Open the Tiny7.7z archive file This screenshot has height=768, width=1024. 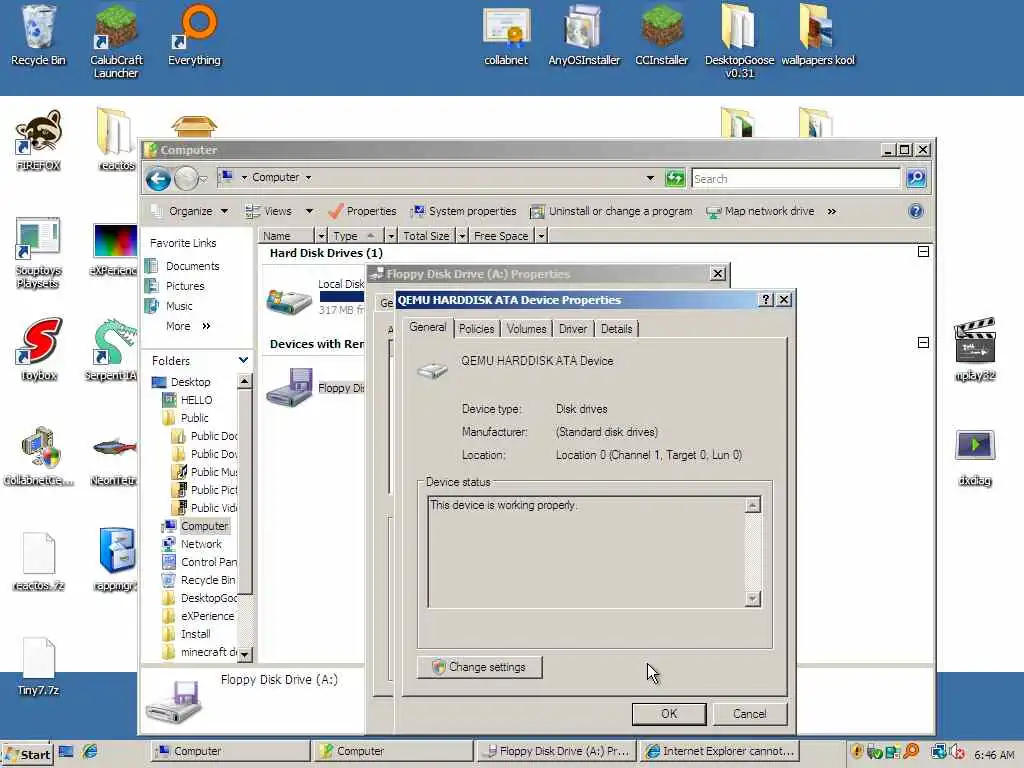coord(39,666)
